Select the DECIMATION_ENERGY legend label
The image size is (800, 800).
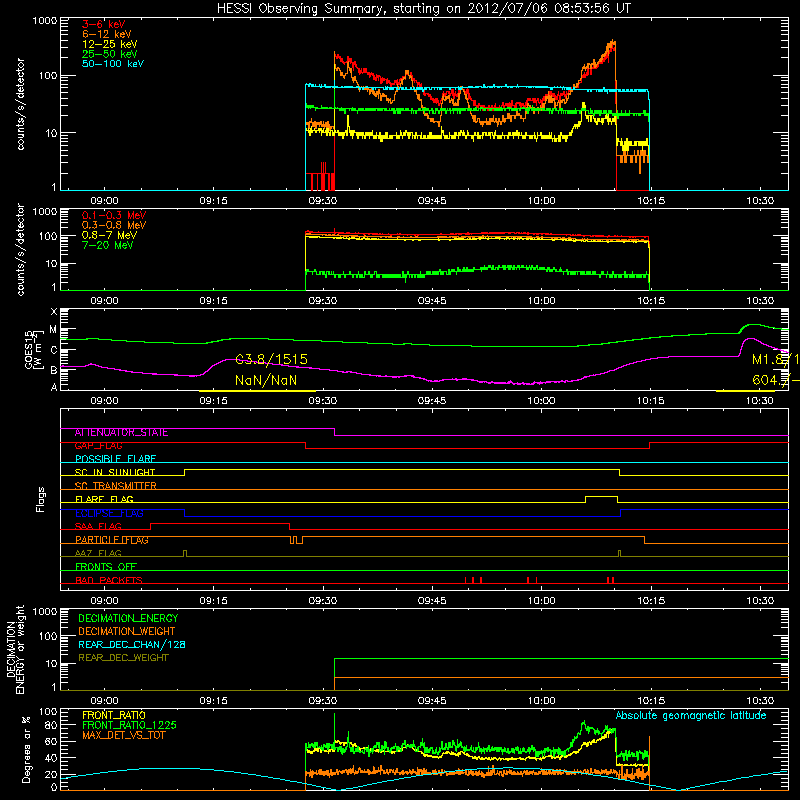tap(128, 618)
